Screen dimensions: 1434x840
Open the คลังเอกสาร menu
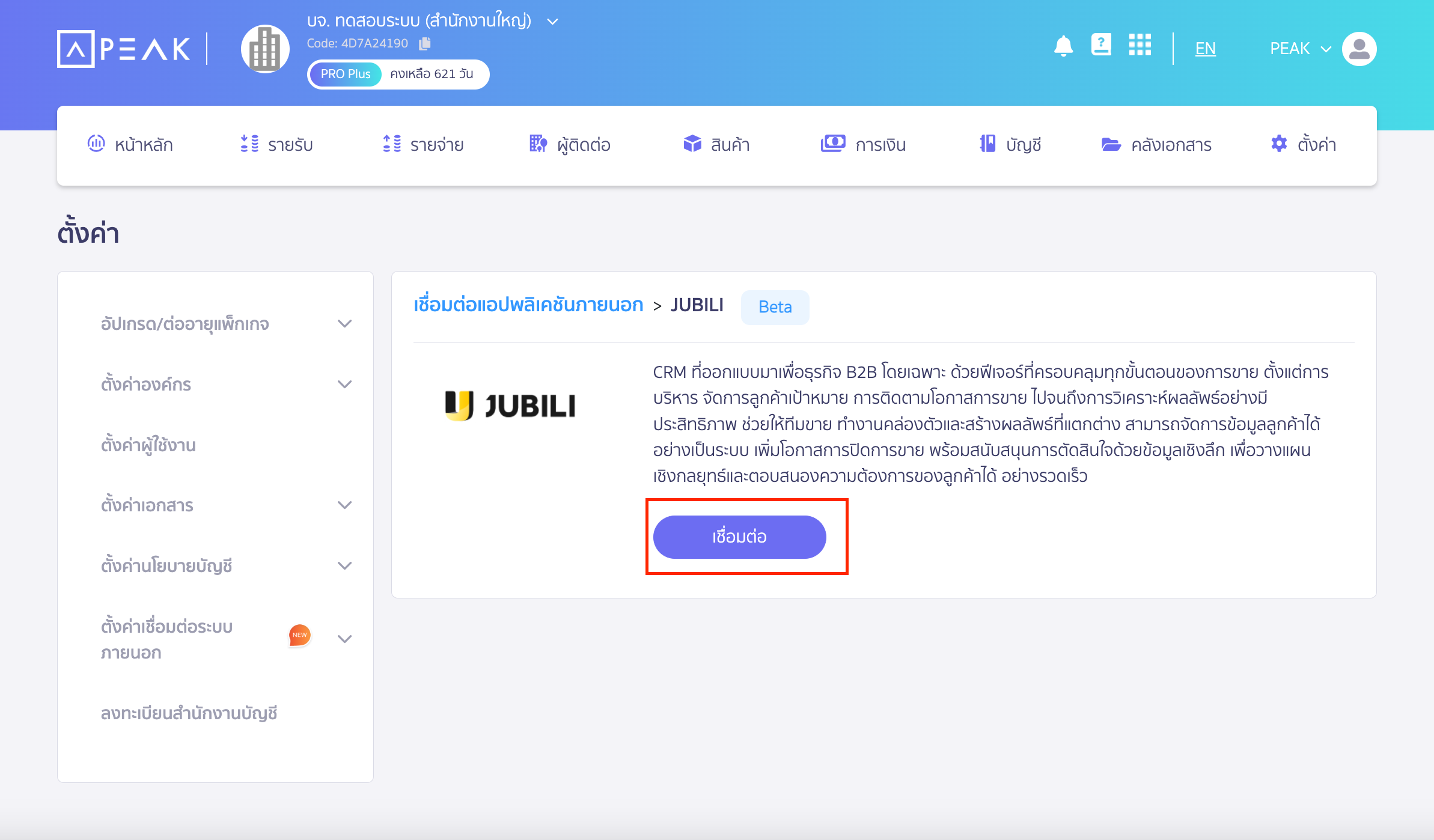(1156, 144)
